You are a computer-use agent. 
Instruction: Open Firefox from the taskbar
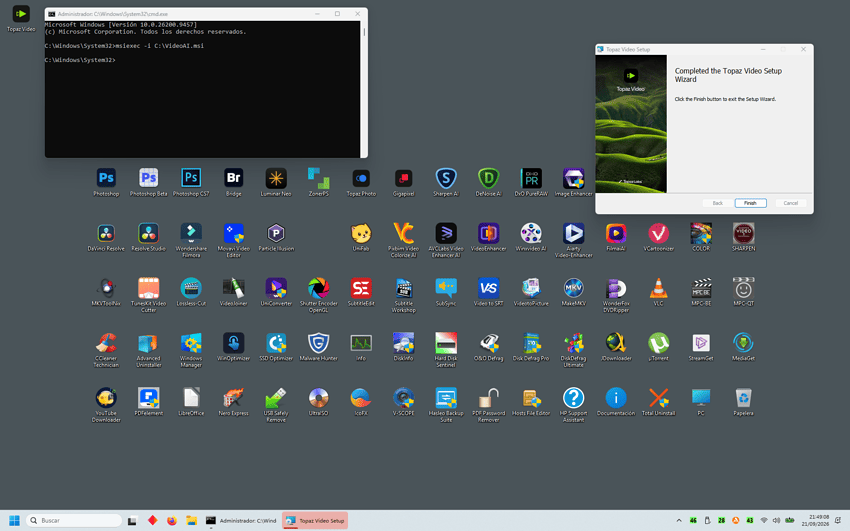172,520
